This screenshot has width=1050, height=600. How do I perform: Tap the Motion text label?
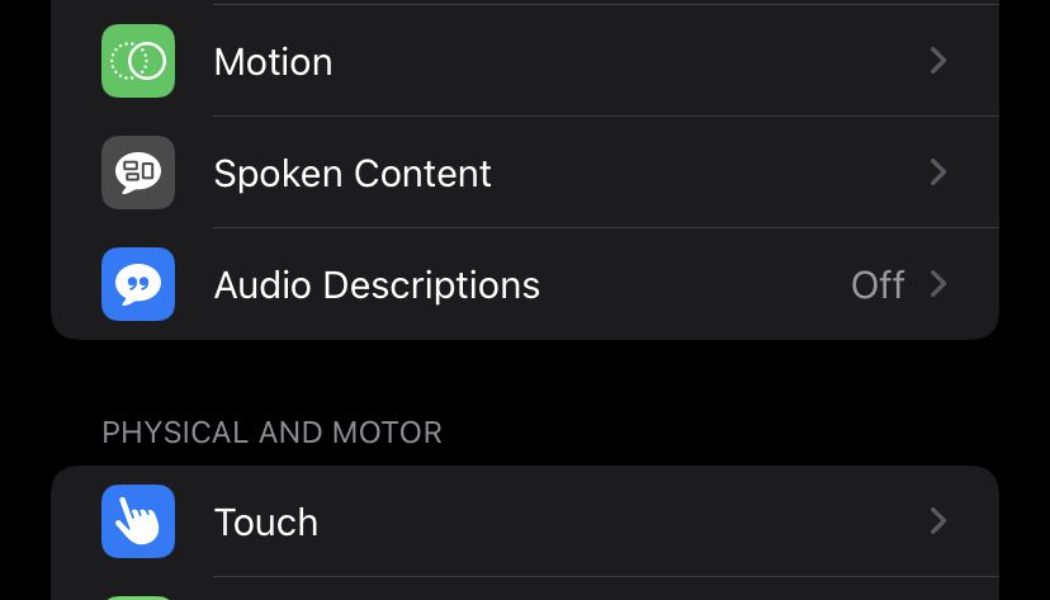(x=273, y=61)
